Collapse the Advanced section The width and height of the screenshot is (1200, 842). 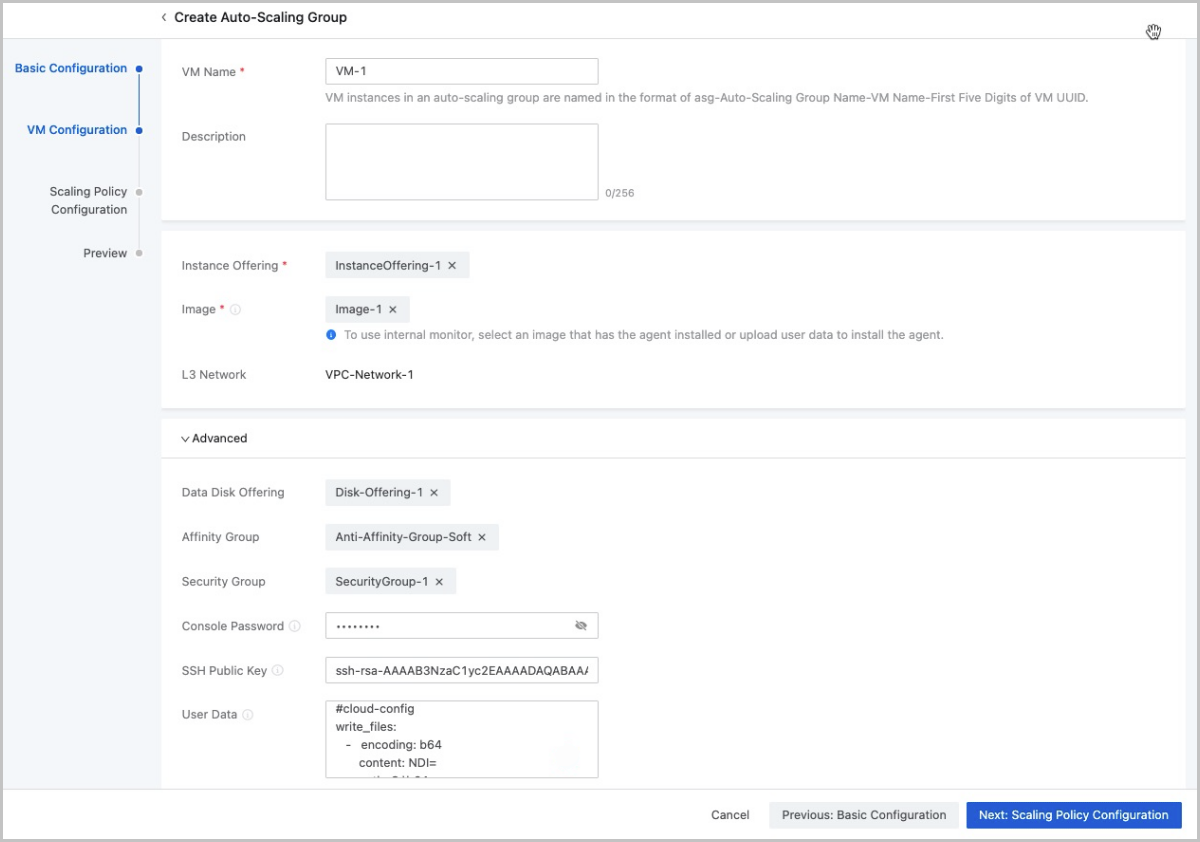click(x=214, y=438)
